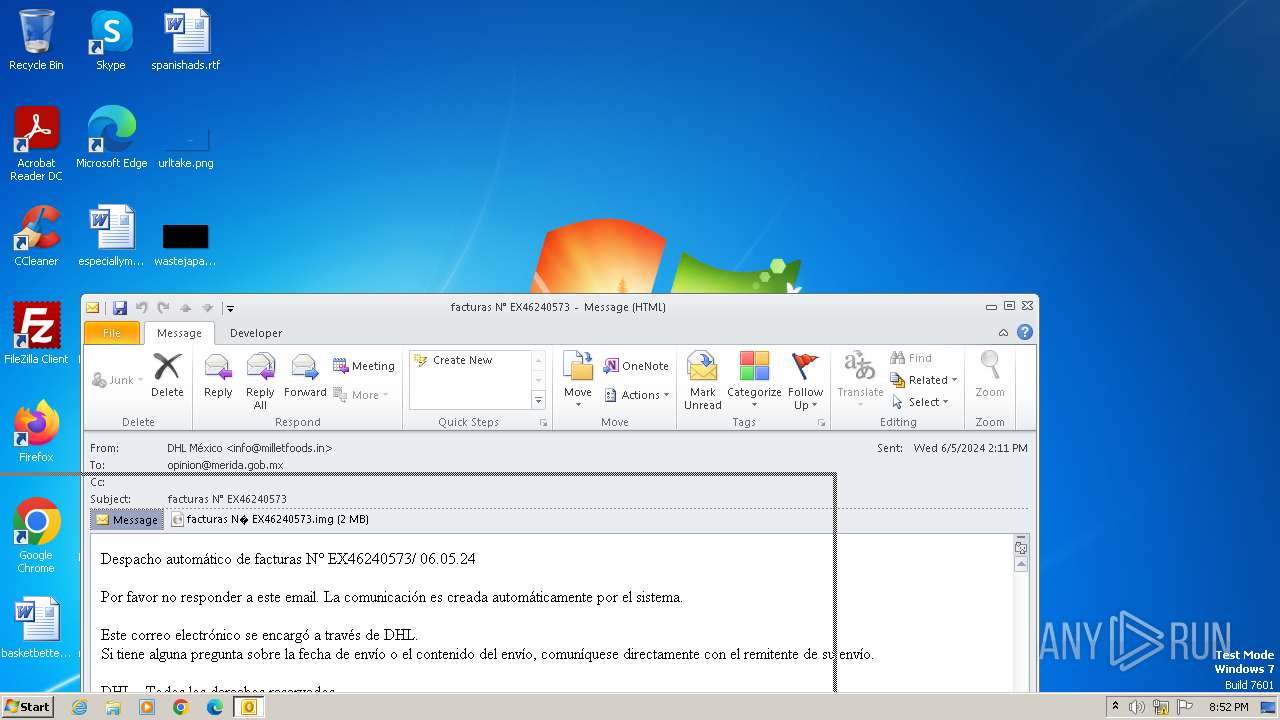
Task: Open Outlook Help question mark icon
Action: pyautogui.click(x=1024, y=332)
